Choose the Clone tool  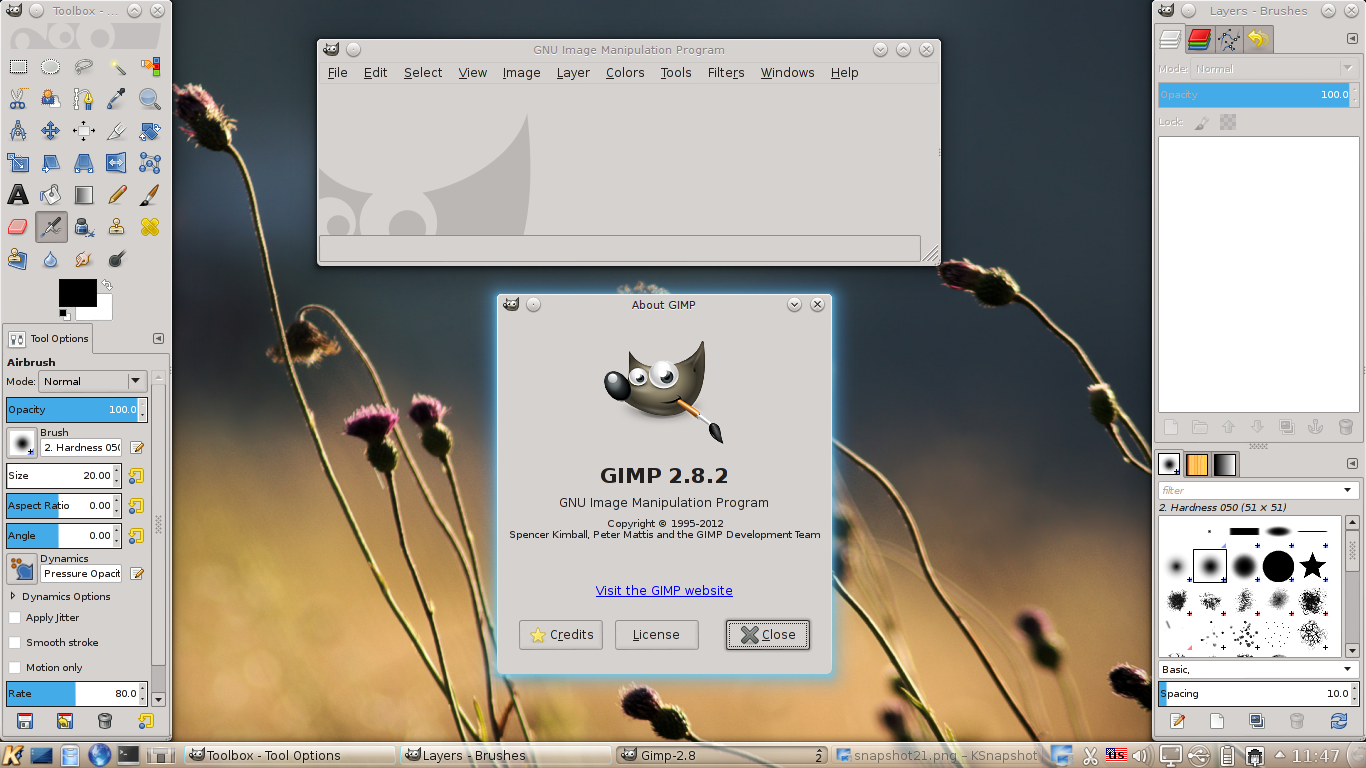[x=116, y=227]
